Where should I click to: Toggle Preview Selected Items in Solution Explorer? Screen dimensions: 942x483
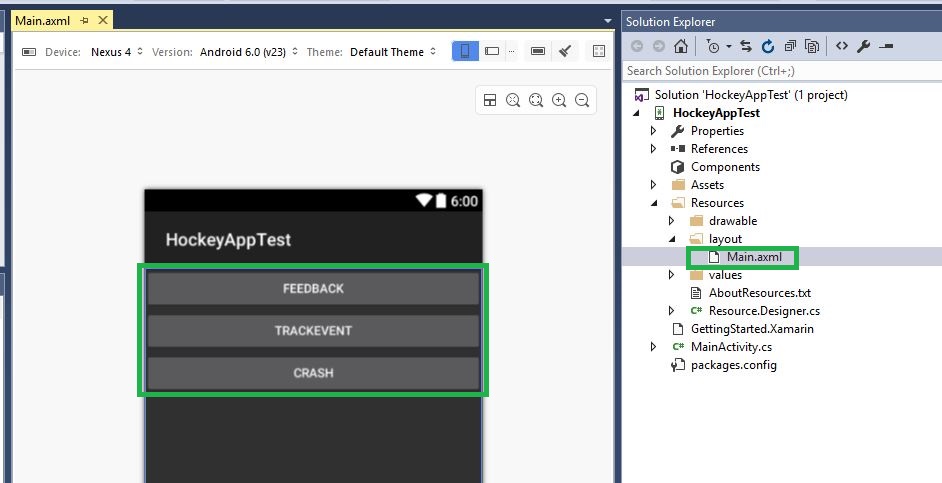(x=886, y=46)
